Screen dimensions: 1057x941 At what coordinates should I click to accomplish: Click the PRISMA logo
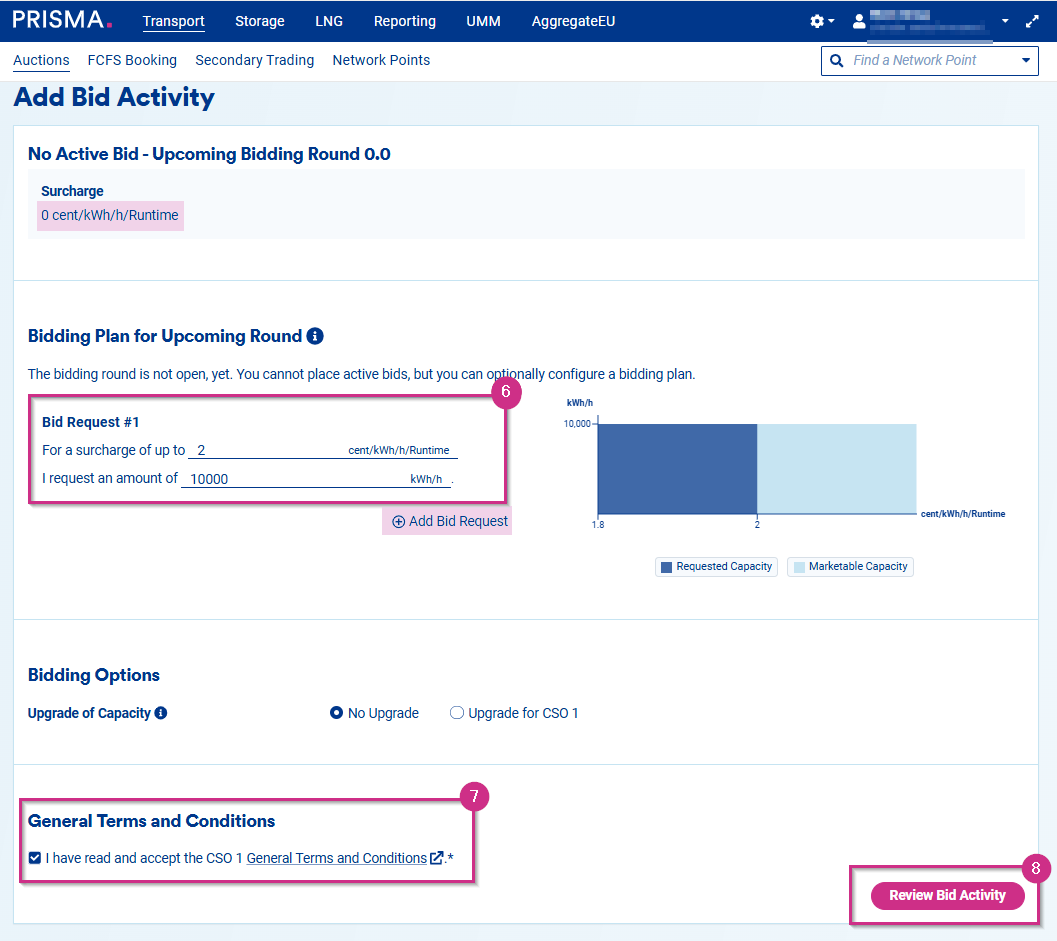coord(62,21)
